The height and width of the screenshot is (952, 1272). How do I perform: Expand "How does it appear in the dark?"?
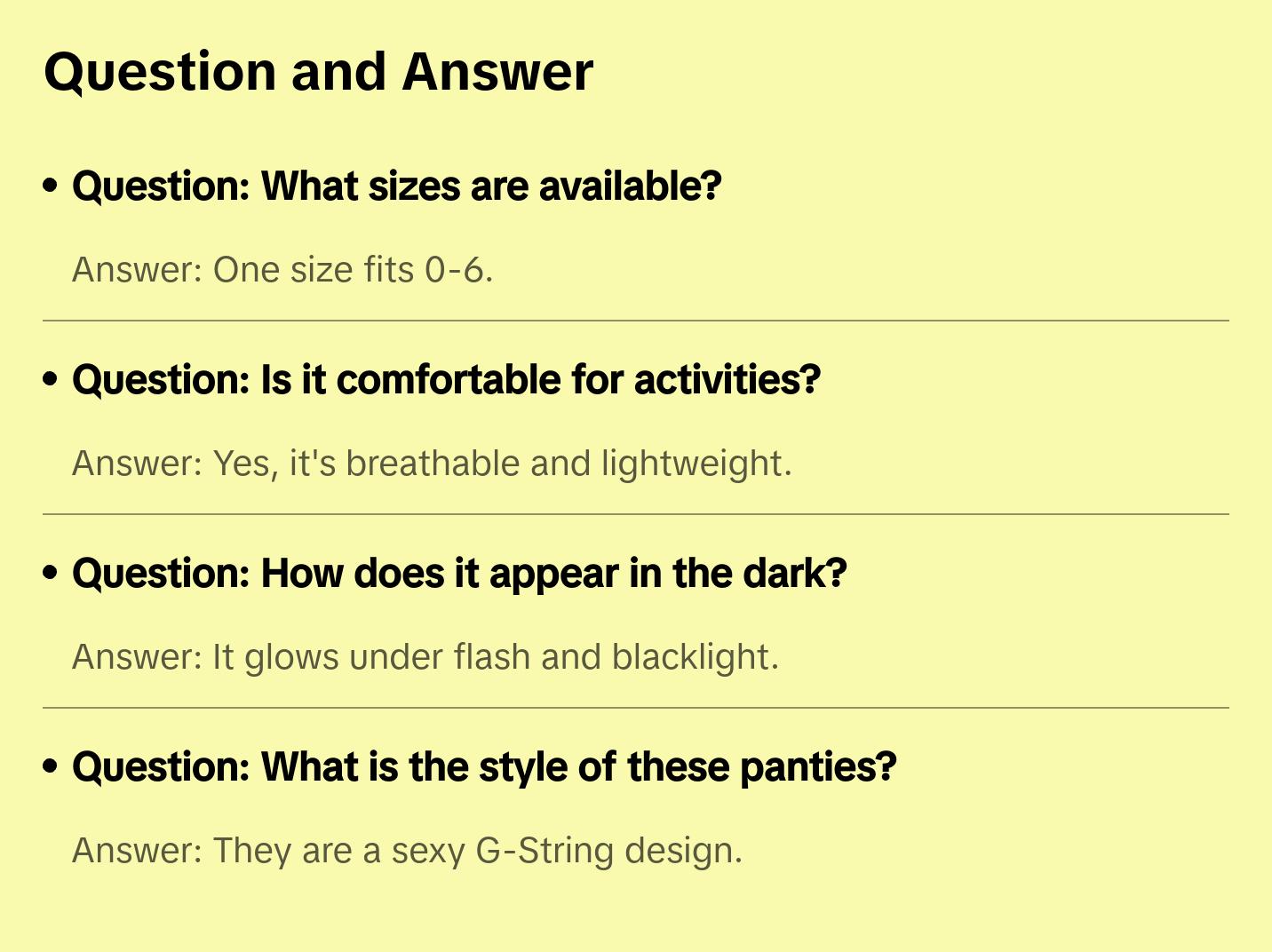point(459,574)
